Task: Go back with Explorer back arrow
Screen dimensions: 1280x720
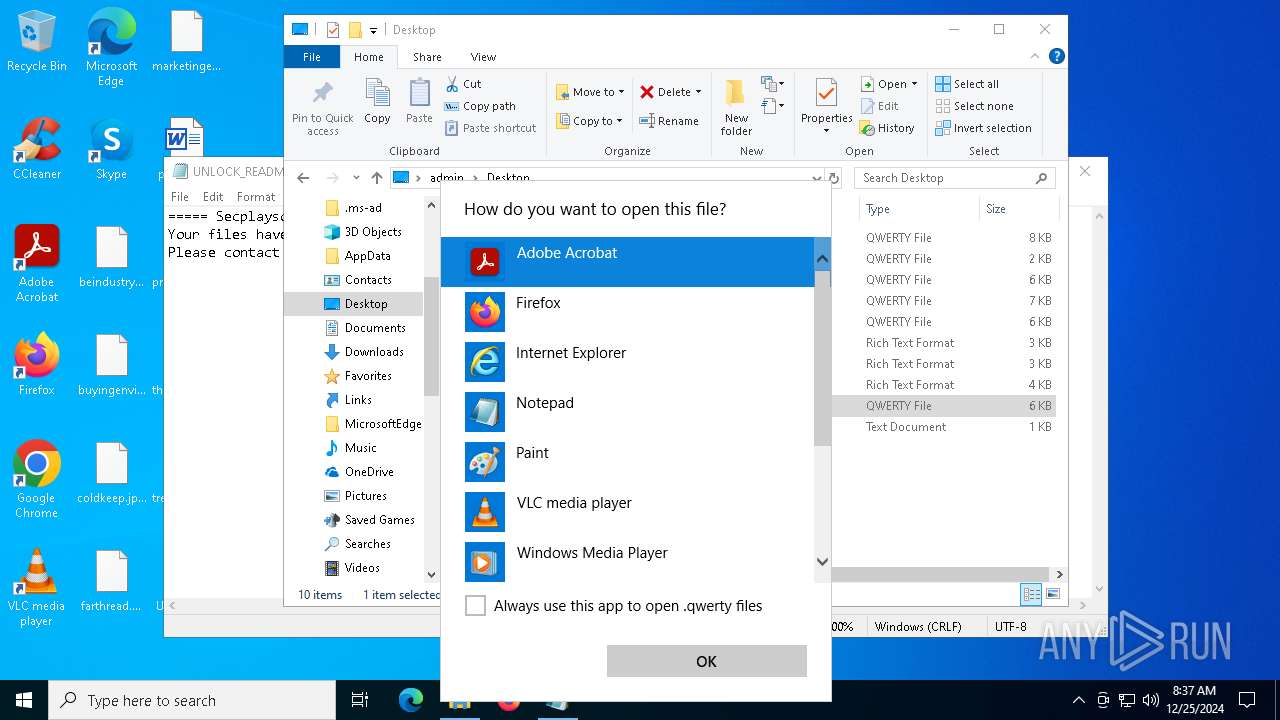Action: 303,178
